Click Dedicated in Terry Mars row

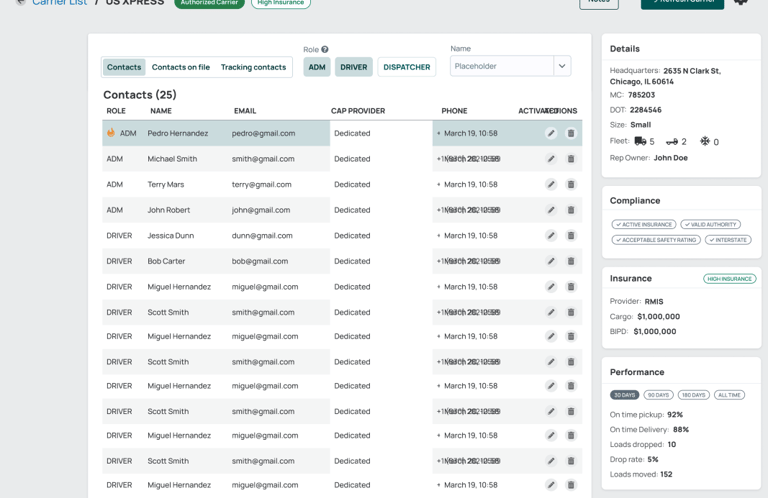click(x=352, y=185)
